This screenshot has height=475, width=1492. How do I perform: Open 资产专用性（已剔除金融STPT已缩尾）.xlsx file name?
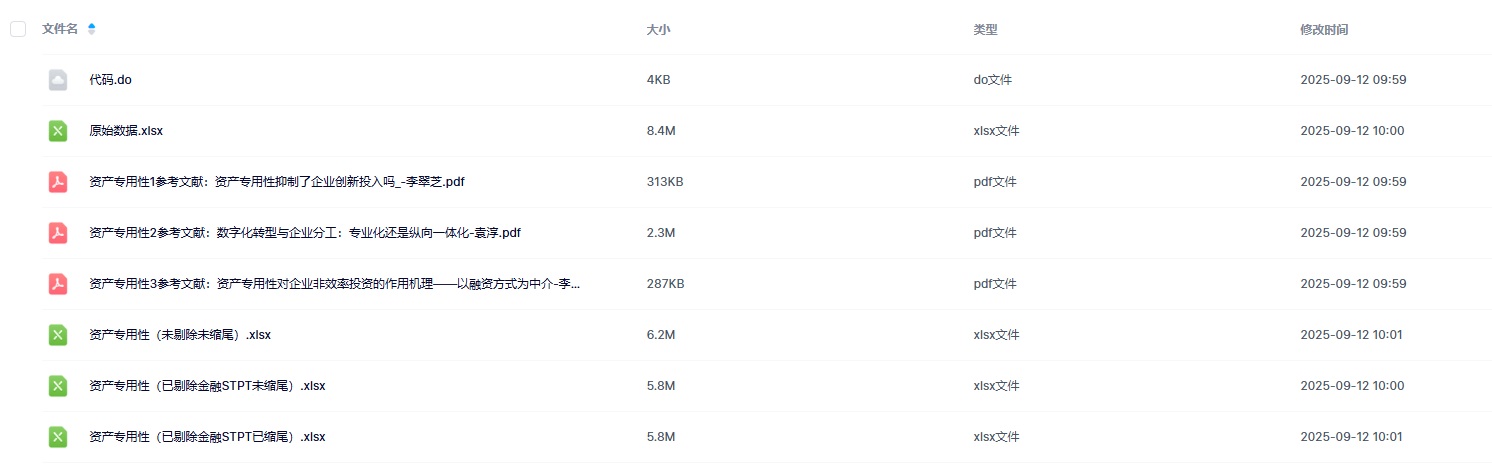click(207, 437)
